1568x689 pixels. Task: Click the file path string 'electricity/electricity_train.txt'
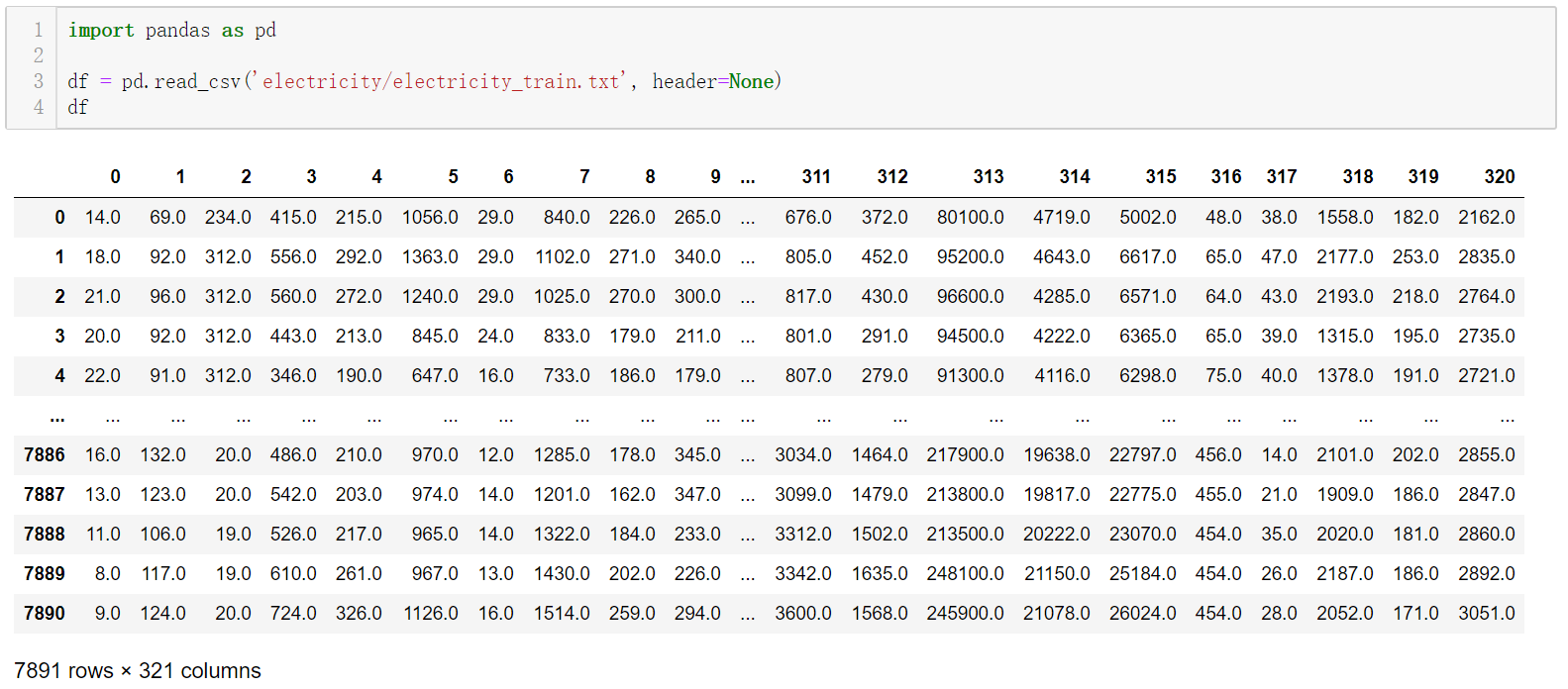pyautogui.click(x=441, y=81)
